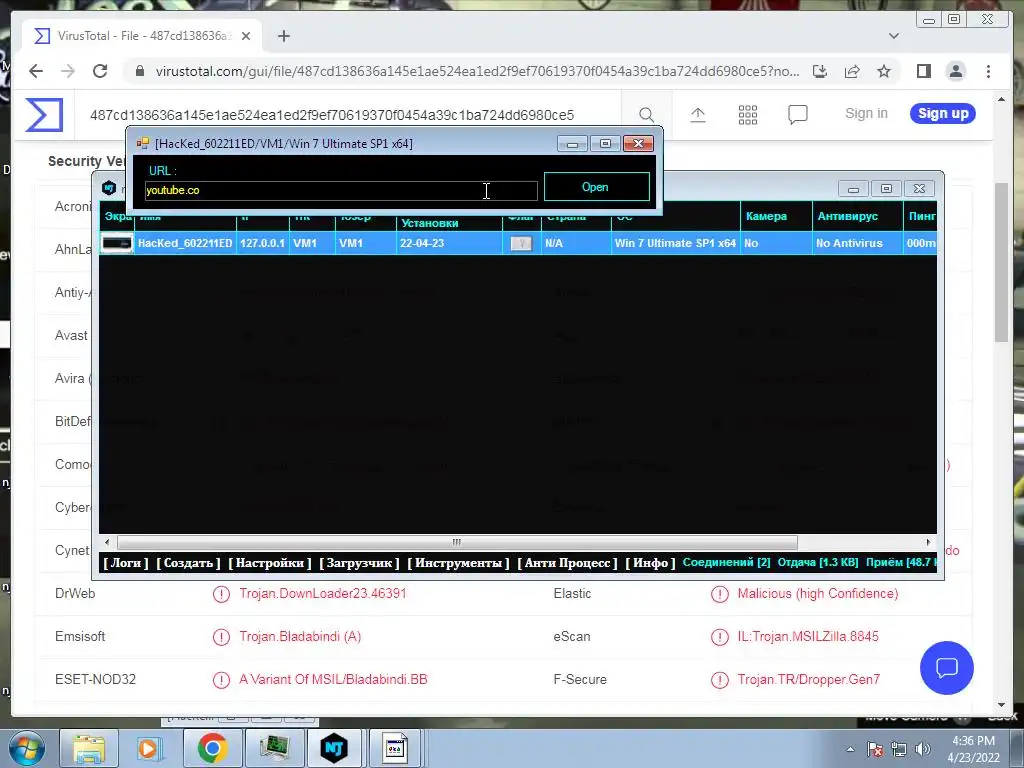Click the Open button in URL dialog
Viewport: 1024px width, 768px height.
[596, 187]
